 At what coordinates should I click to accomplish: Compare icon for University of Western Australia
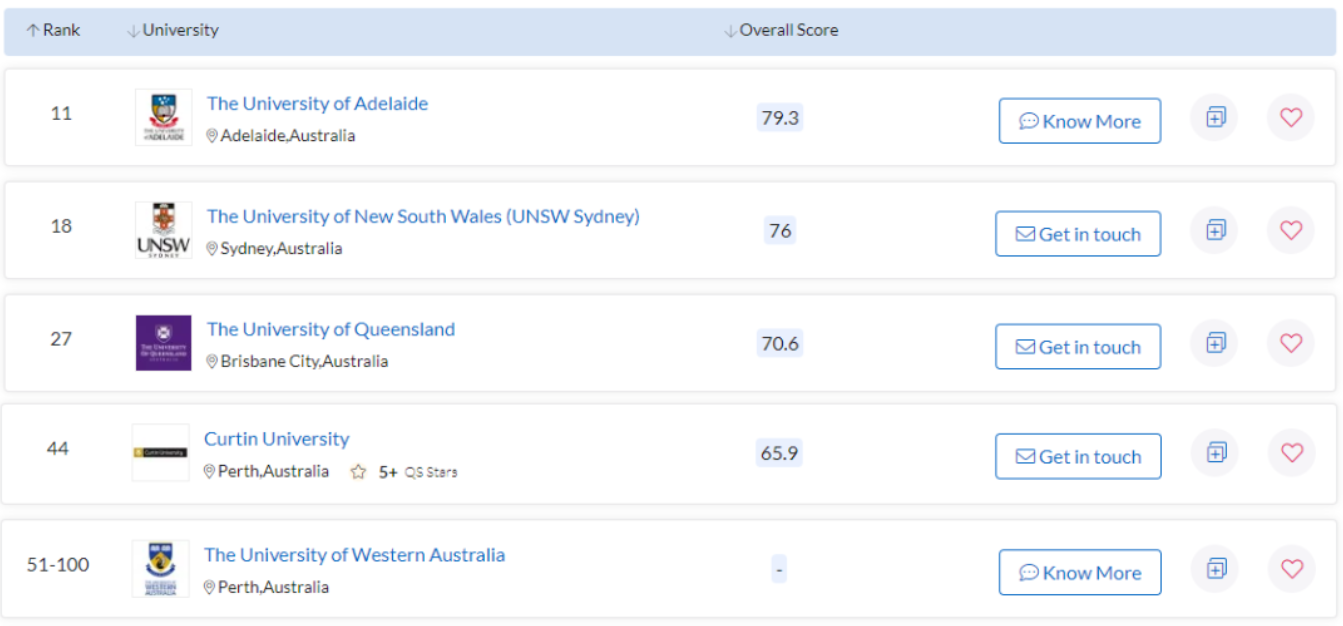[x=1214, y=569]
